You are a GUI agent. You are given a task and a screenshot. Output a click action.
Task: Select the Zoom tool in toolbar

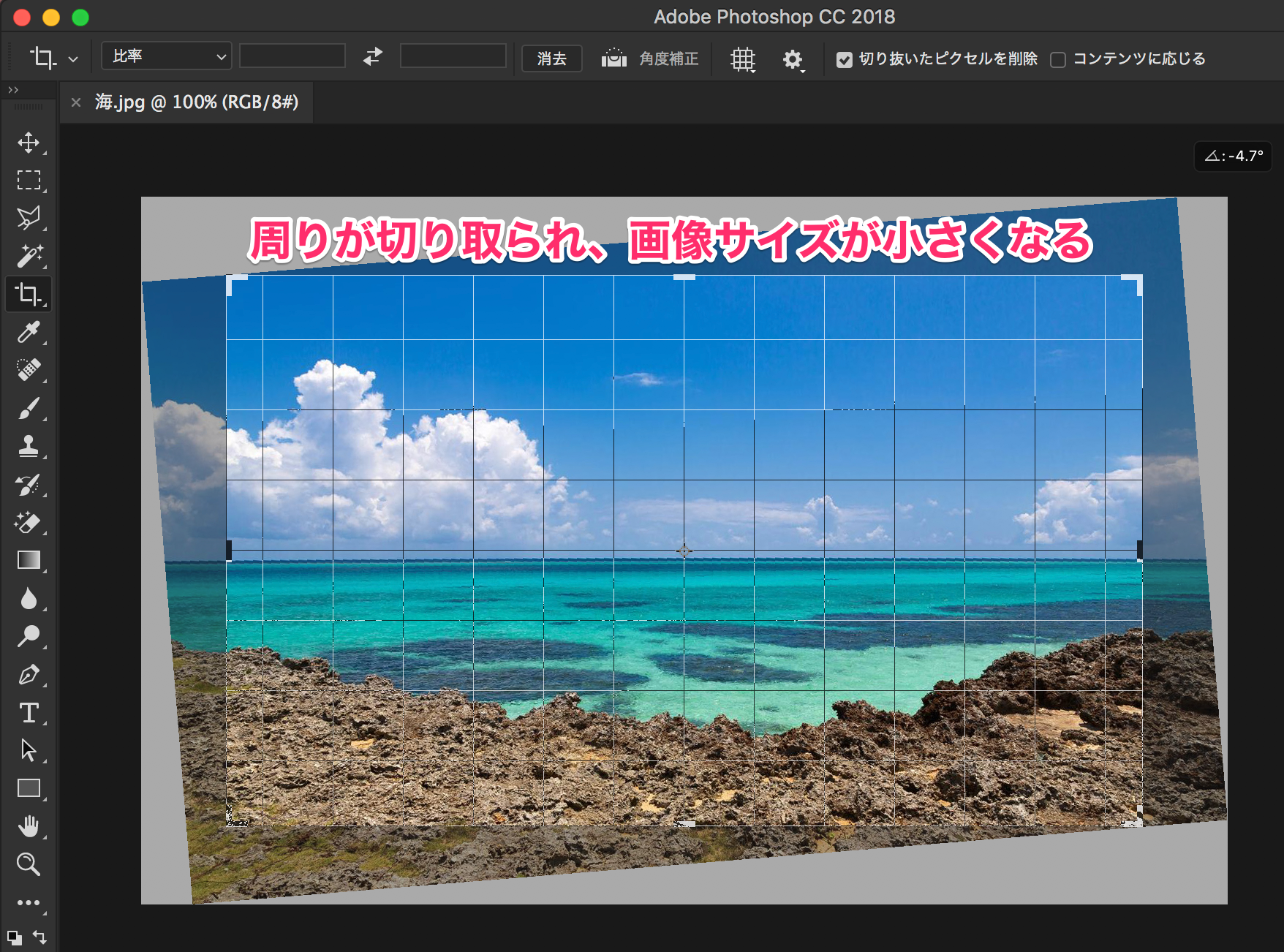click(29, 864)
